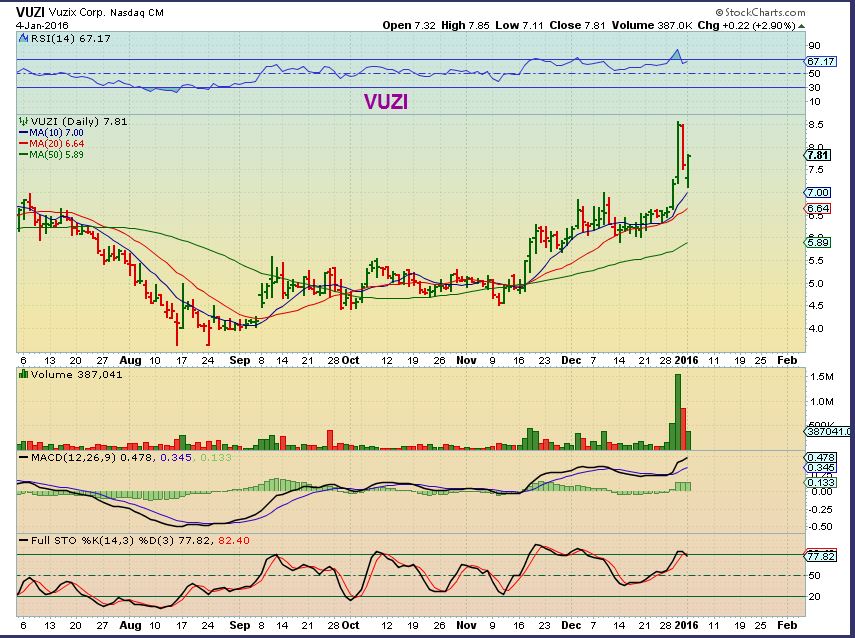The height and width of the screenshot is (638, 855).
Task: Click the RSI indicator icon beside RSI(14)
Action: click(x=23, y=39)
